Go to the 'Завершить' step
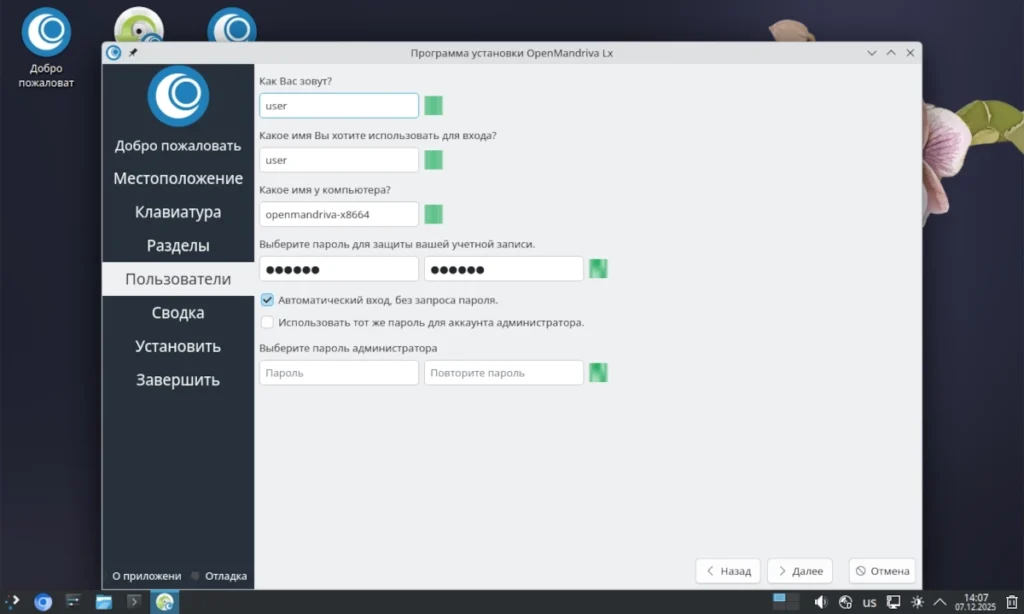This screenshot has width=1024, height=614. 178,380
